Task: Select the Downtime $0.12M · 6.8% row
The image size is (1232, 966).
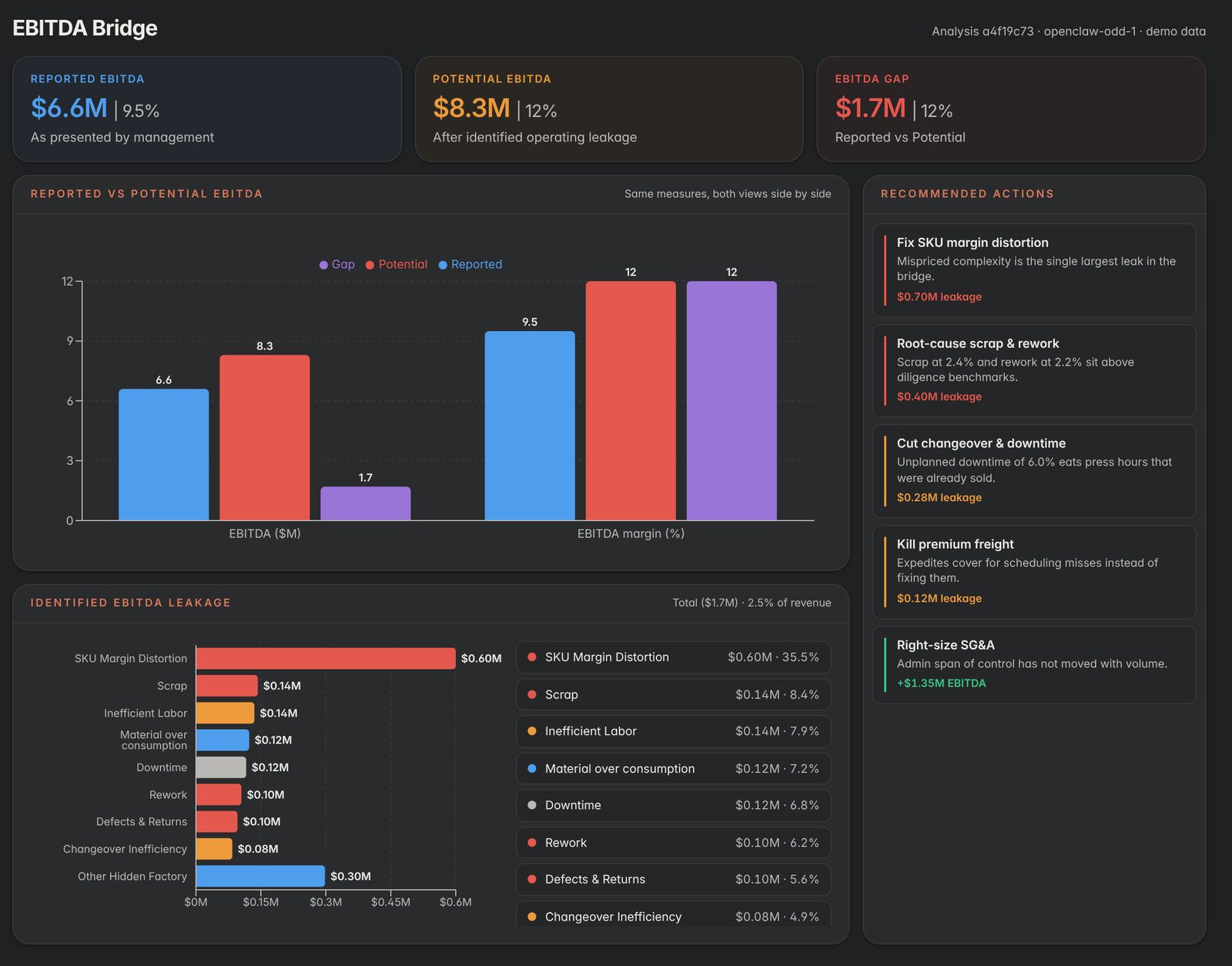Action: tap(674, 805)
